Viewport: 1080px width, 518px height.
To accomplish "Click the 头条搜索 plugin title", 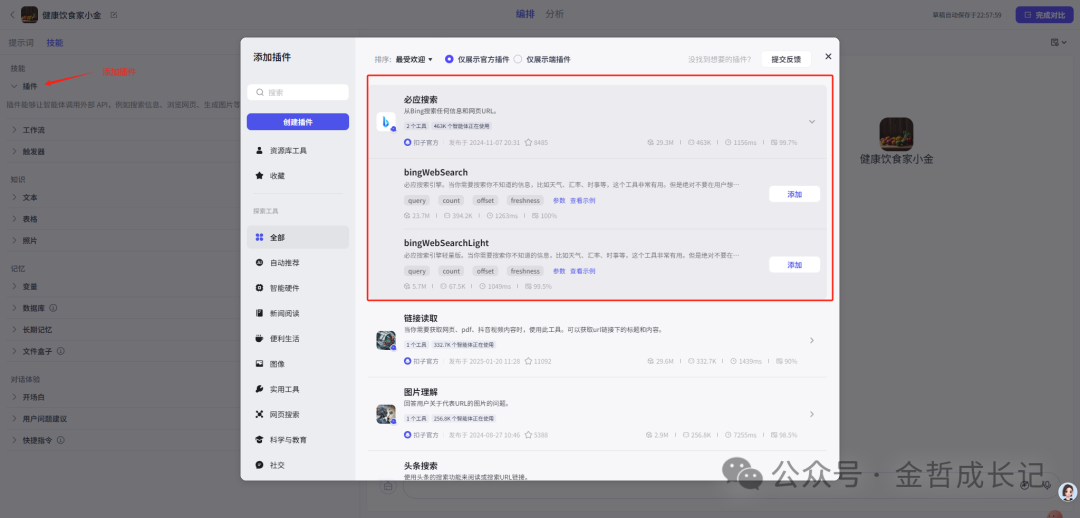I will [421, 466].
